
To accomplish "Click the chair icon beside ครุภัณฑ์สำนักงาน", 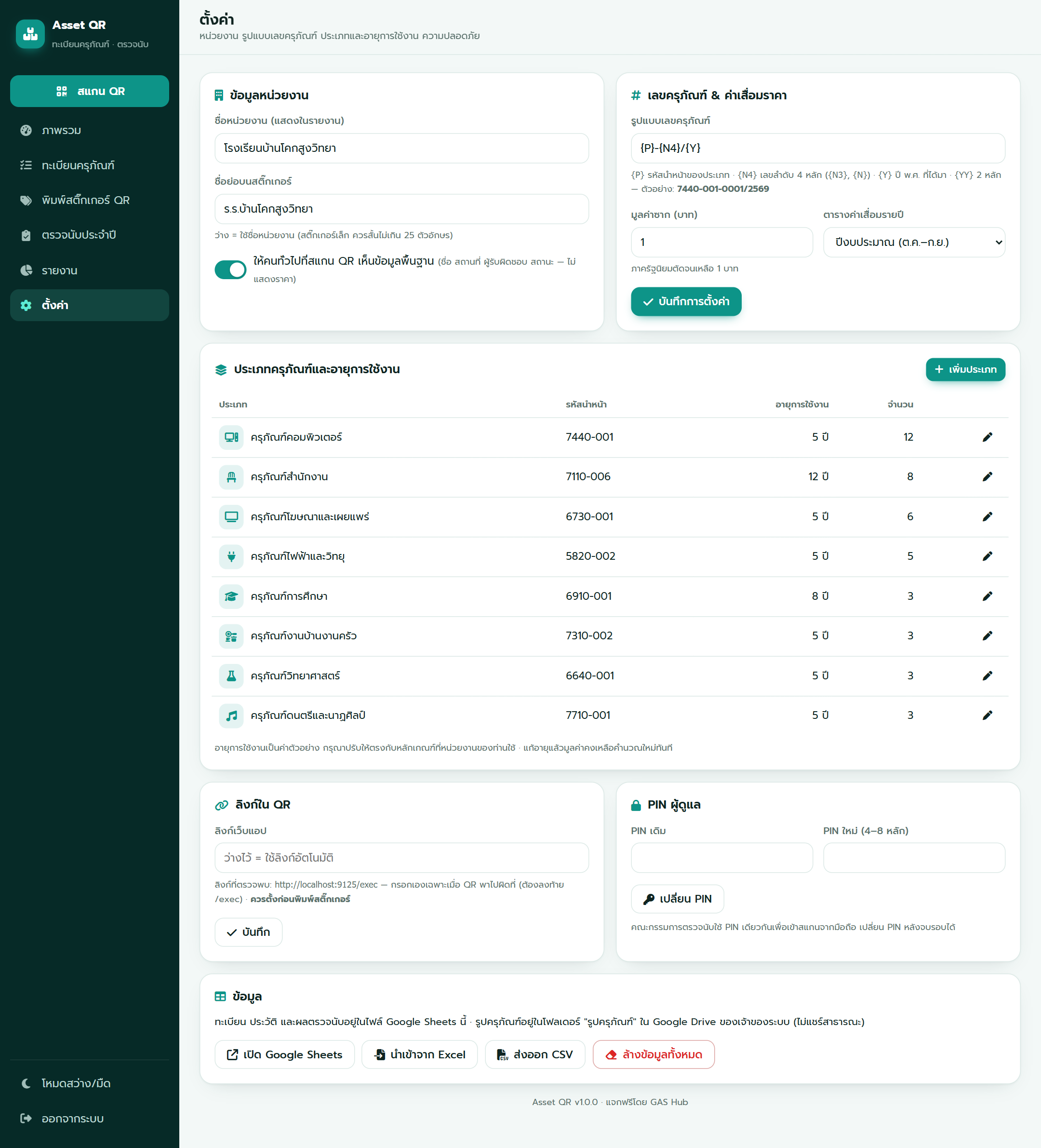I will (231, 477).
